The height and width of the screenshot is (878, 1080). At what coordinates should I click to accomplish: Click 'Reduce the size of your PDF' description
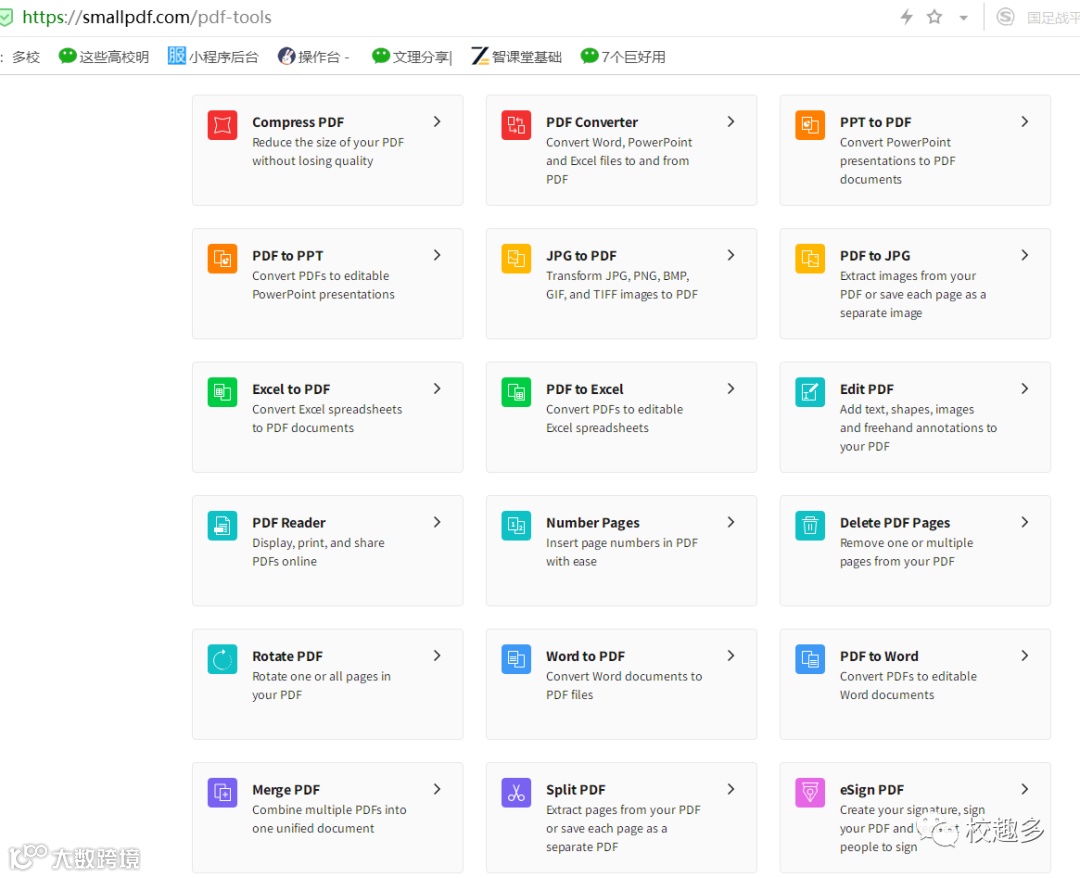328,142
